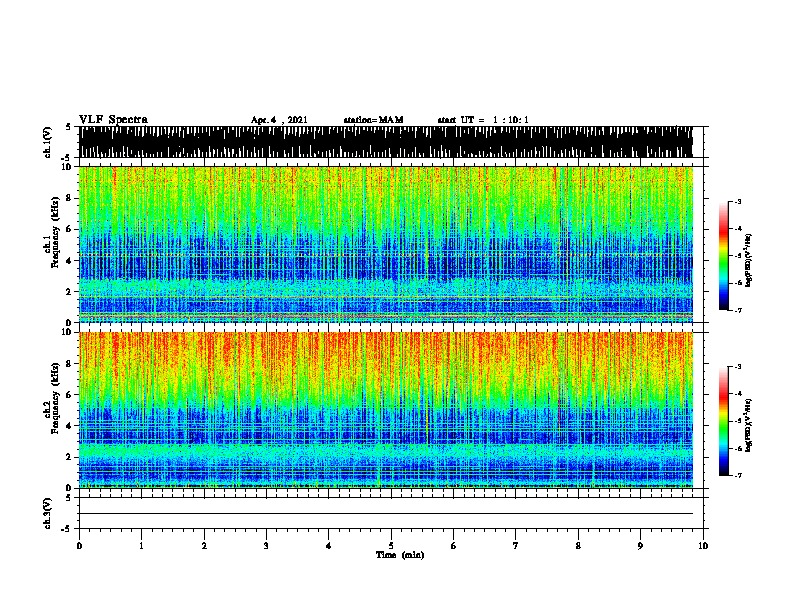Click the time axis tick label "1"
This screenshot has height=612, width=792.
[141, 546]
